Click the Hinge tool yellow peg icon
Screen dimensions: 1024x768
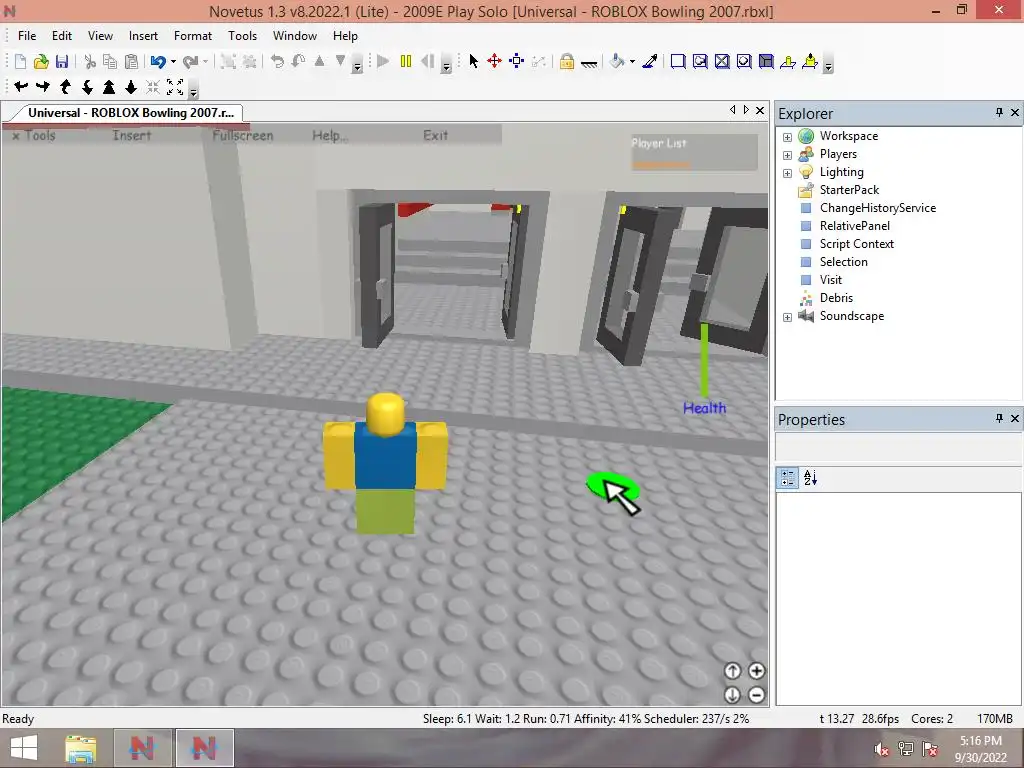point(788,61)
